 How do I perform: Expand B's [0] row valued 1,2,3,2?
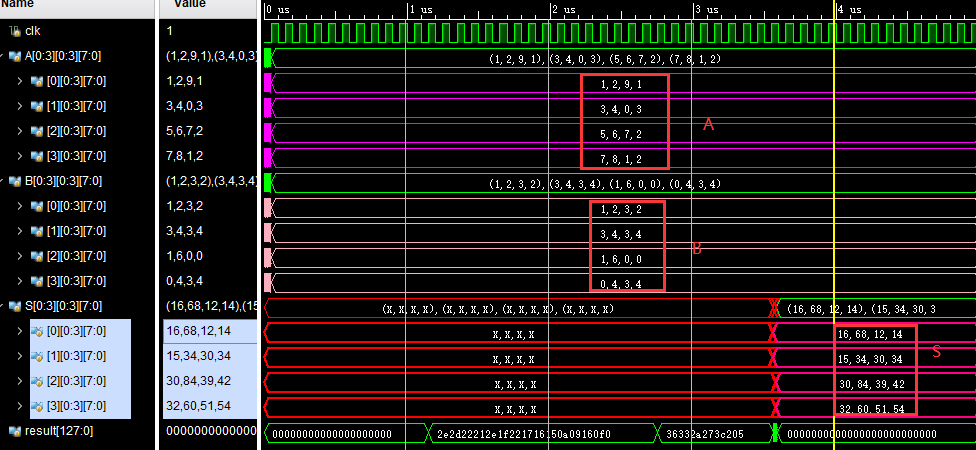[20, 206]
